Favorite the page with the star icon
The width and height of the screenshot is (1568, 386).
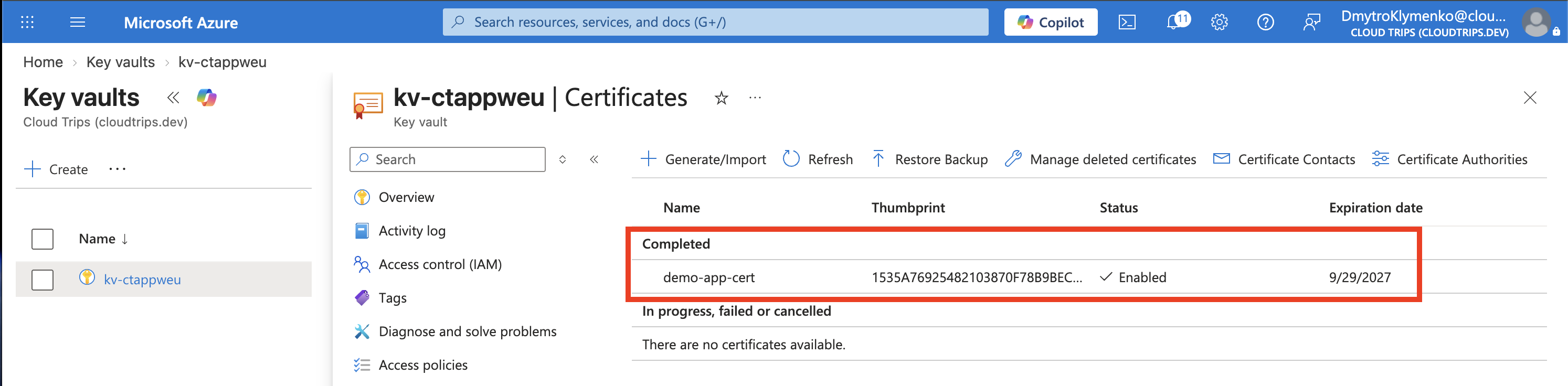tap(722, 98)
